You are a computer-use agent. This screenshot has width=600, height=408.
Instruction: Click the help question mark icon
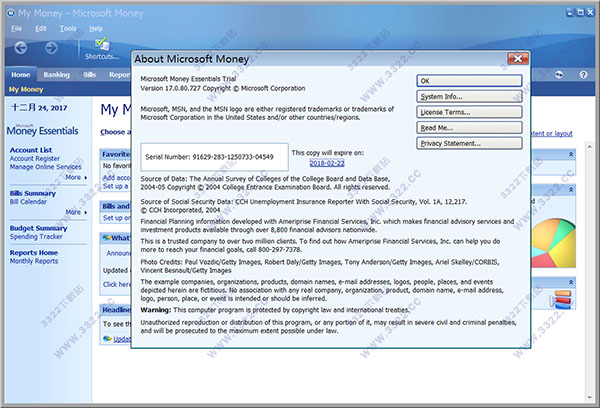click(581, 75)
